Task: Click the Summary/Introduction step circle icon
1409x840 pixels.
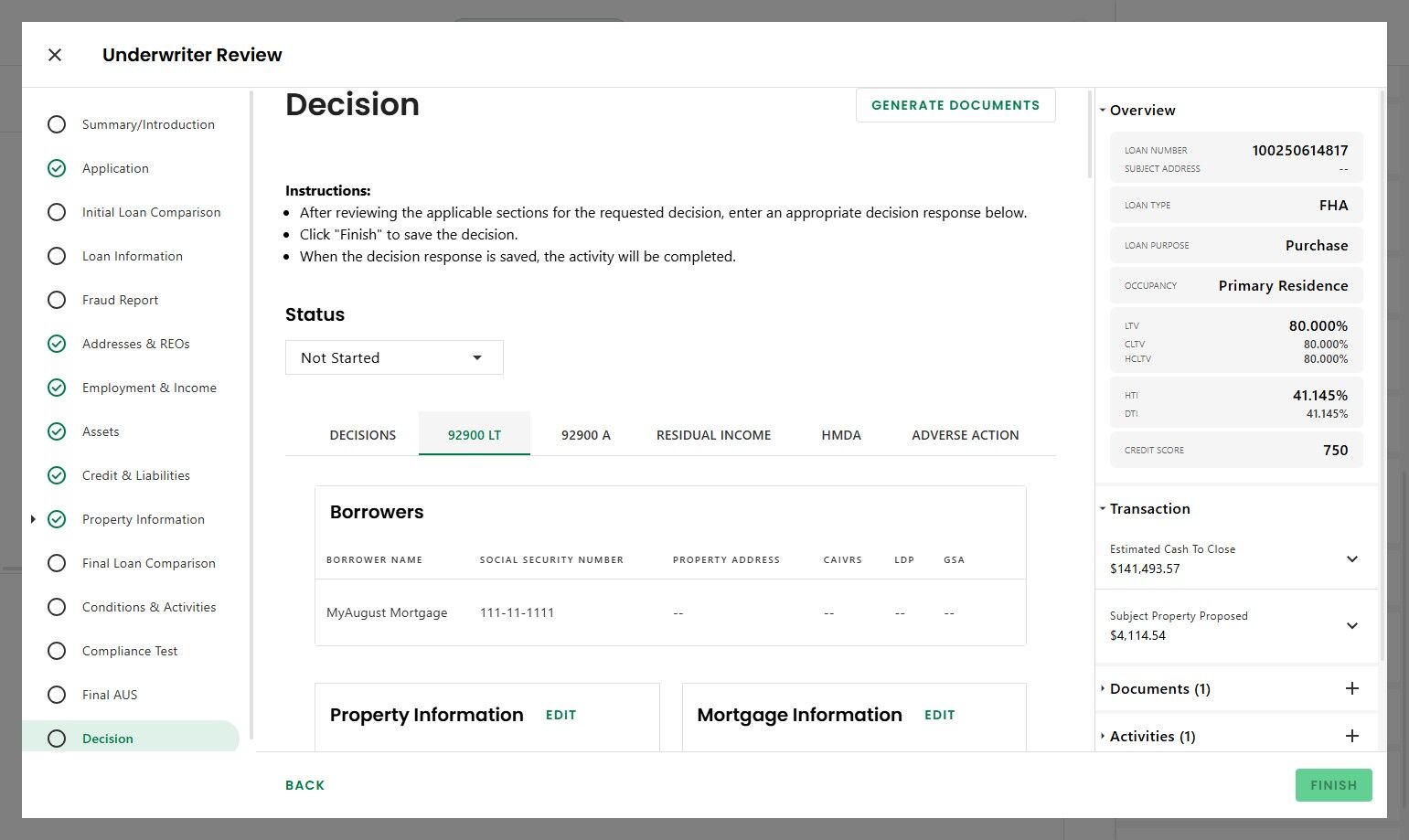Action: click(57, 124)
